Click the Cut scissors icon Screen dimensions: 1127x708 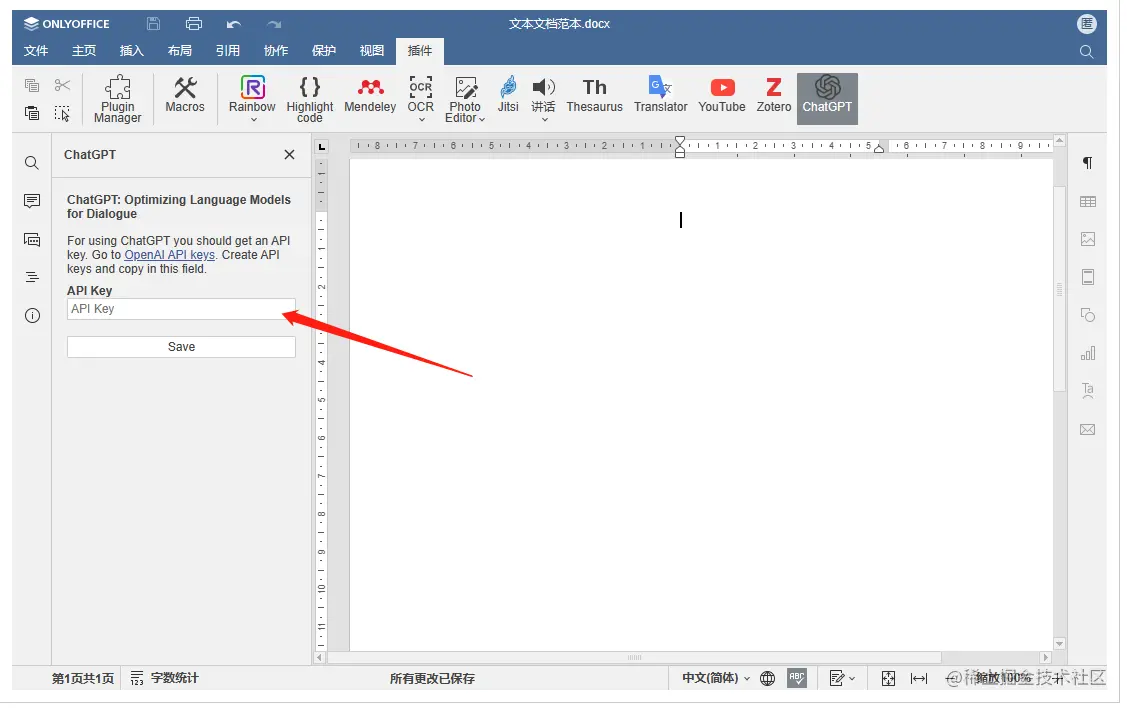[x=63, y=86]
